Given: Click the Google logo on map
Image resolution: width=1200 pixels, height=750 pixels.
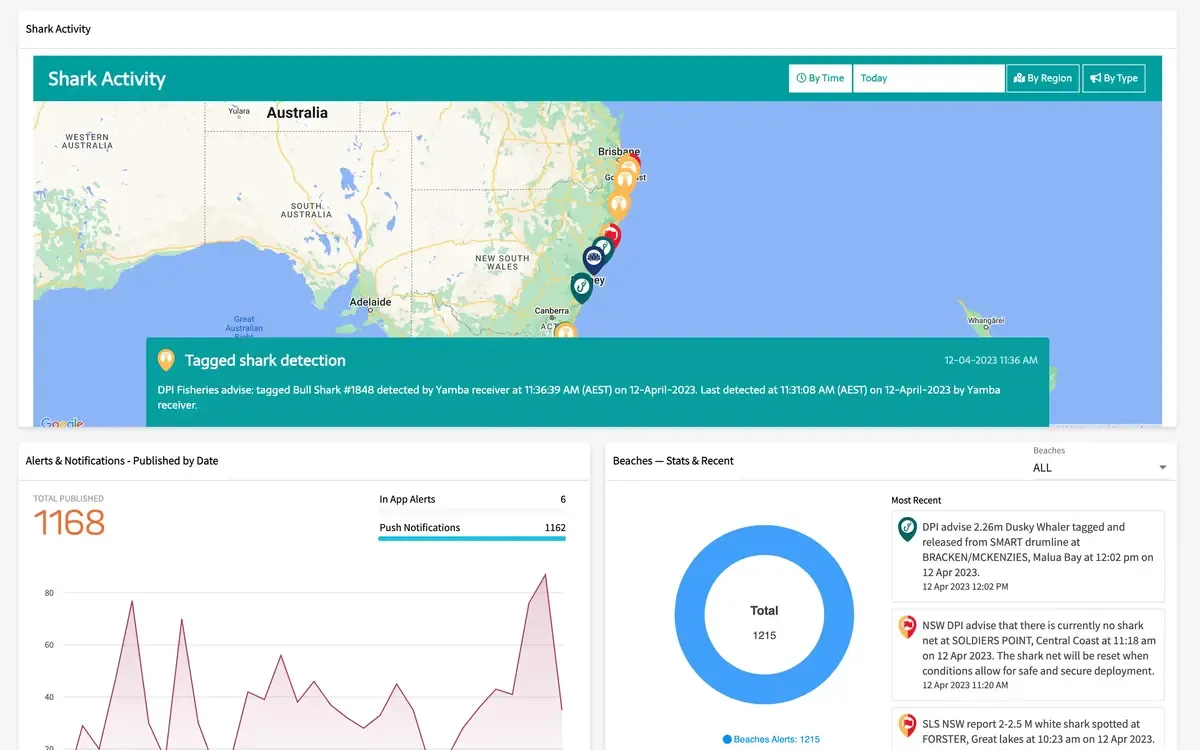Looking at the screenshot, I should pyautogui.click(x=62, y=423).
